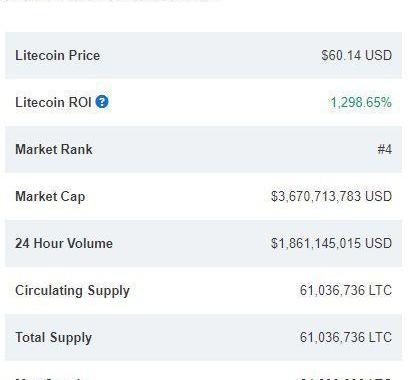Image resolution: width=413 pixels, height=380 pixels.
Task: Click the circulating supply 61,036,736 LTC value
Action: point(346,290)
